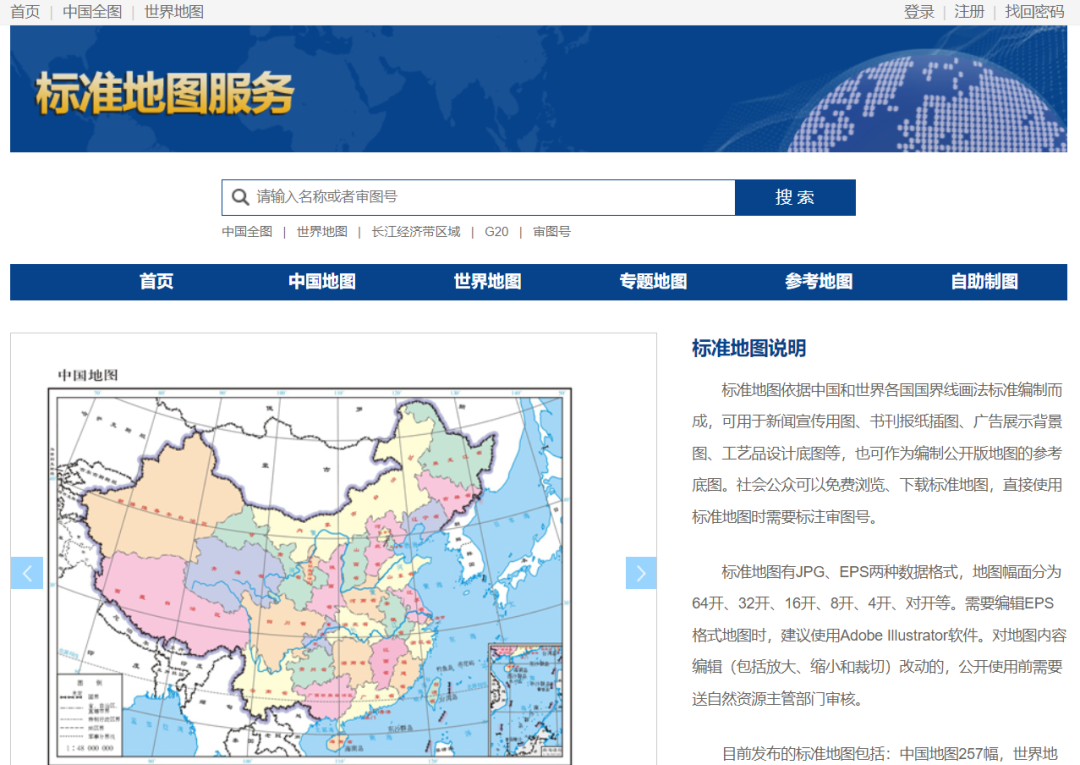Image resolution: width=1080 pixels, height=765 pixels.
Task: Click the 中国地图 title above the map
Action: [87, 375]
